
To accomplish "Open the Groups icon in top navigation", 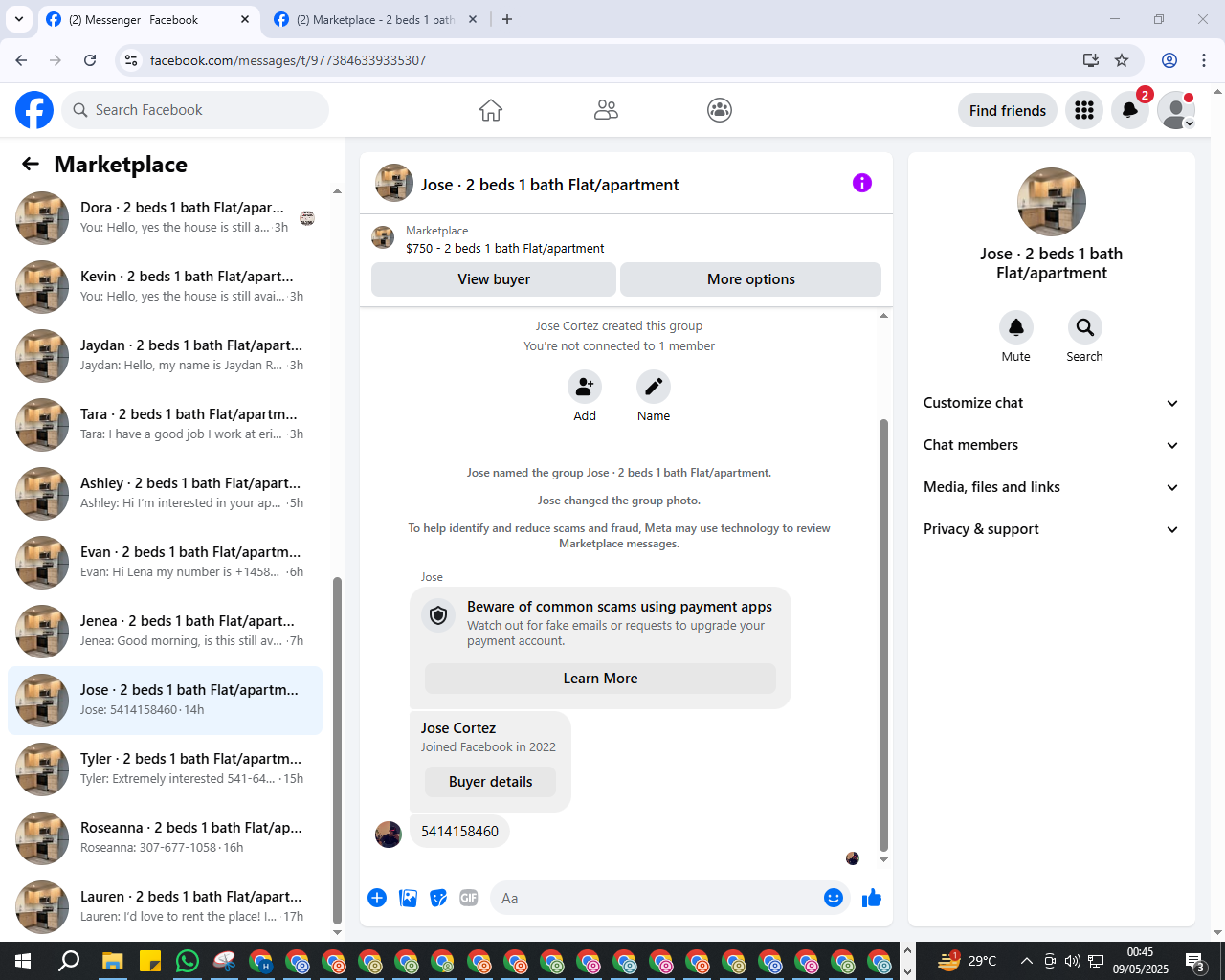I will 720,110.
